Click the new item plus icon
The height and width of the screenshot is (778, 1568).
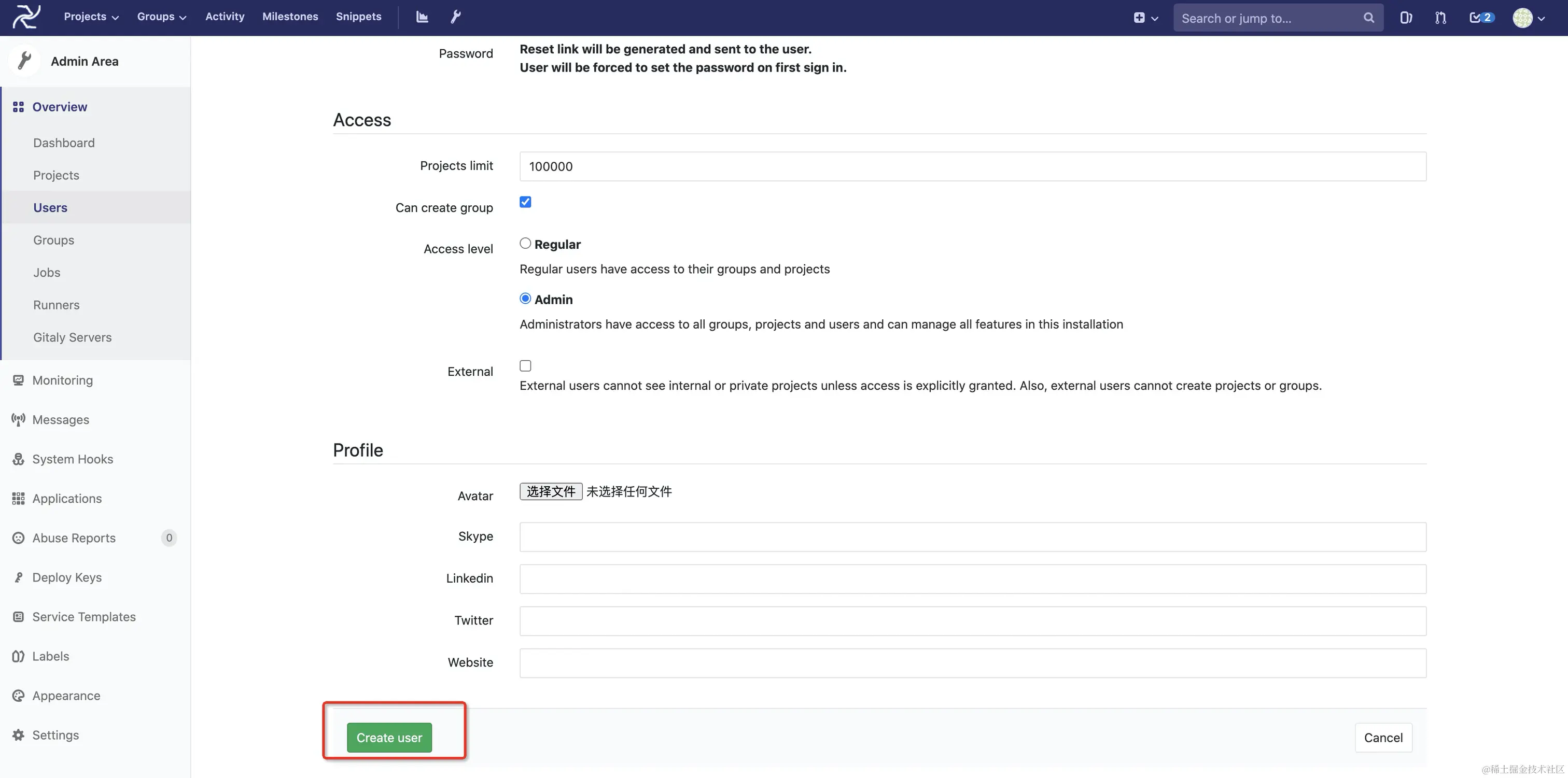[x=1139, y=18]
